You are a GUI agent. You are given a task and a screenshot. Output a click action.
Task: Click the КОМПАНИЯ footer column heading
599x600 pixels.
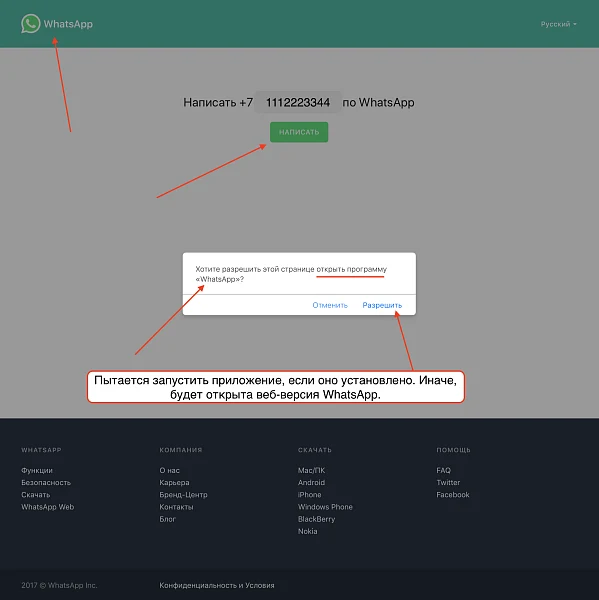click(181, 450)
